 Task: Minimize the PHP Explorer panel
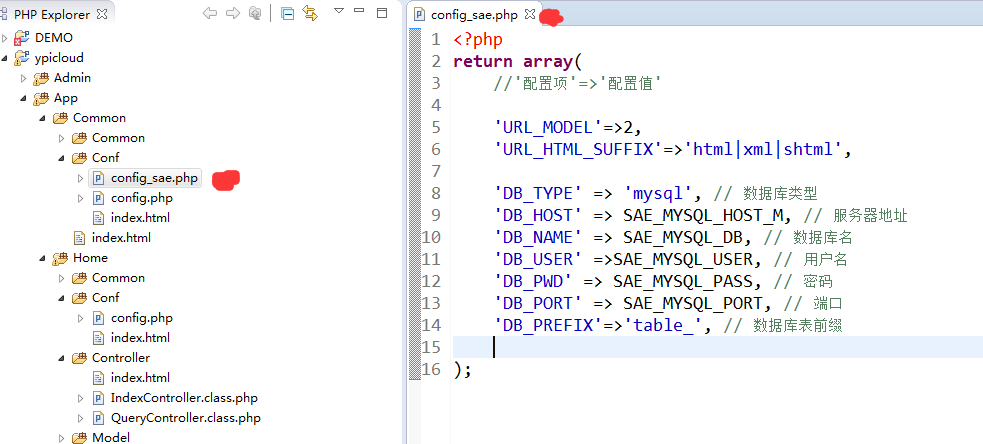tap(361, 13)
